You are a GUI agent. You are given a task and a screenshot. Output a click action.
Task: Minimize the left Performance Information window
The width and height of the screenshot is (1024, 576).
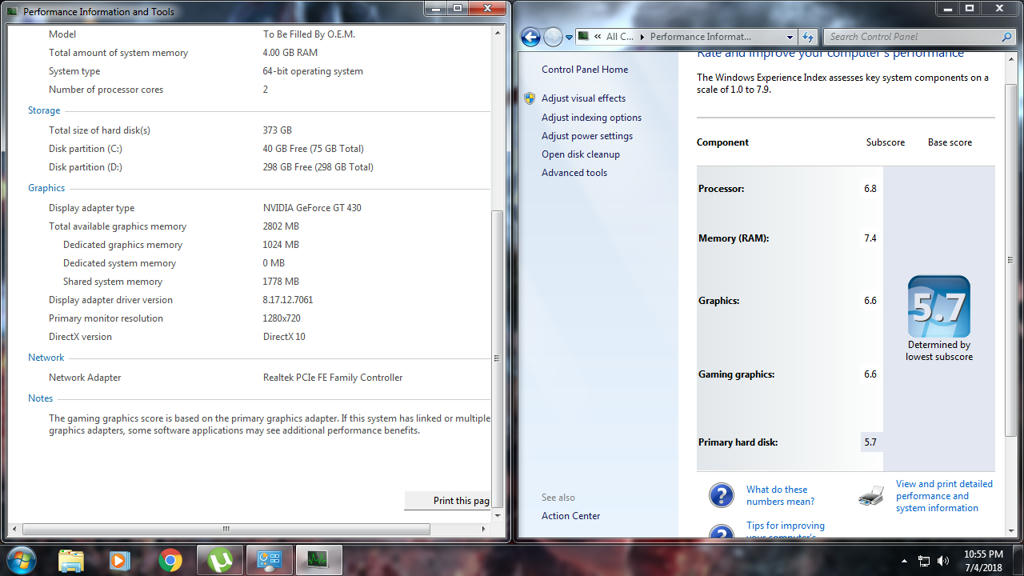point(436,8)
